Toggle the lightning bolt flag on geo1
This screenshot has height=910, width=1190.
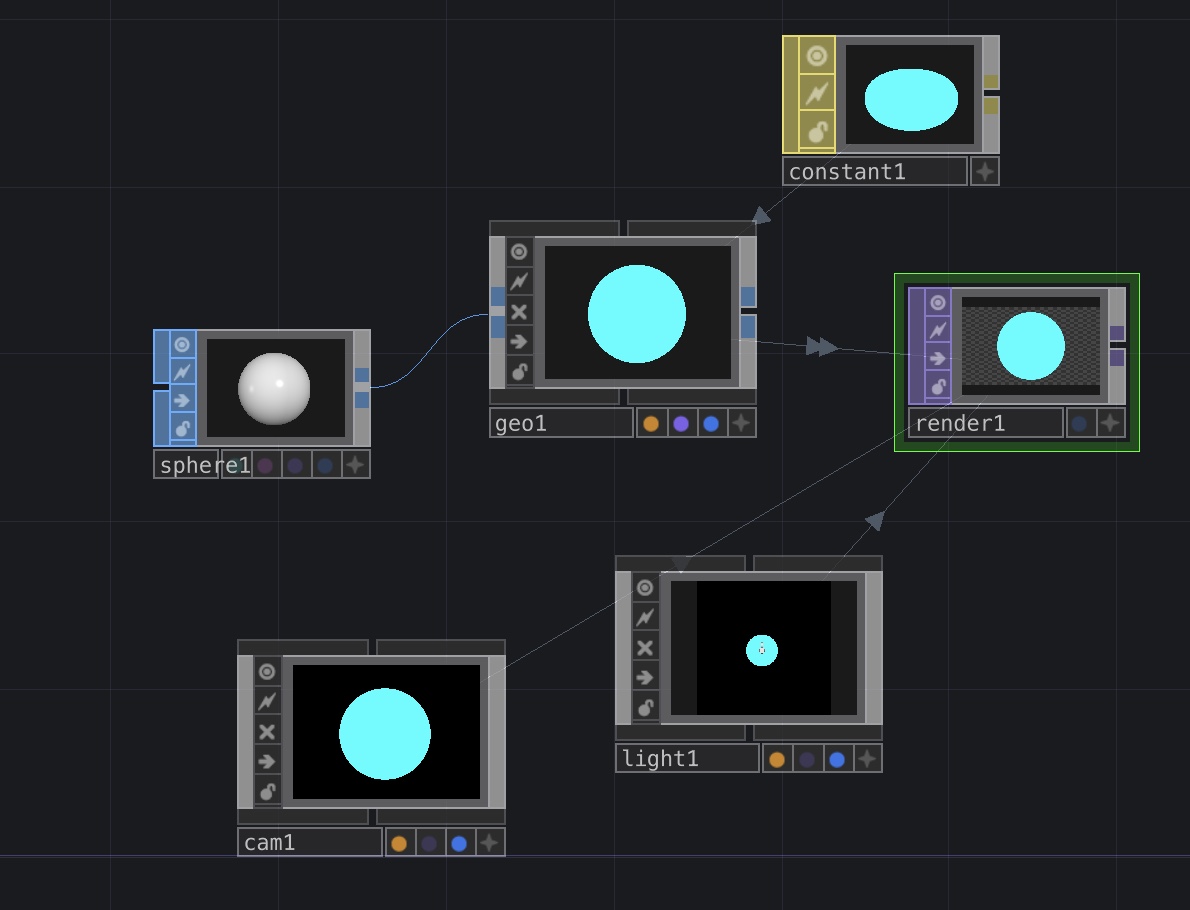coord(519,282)
